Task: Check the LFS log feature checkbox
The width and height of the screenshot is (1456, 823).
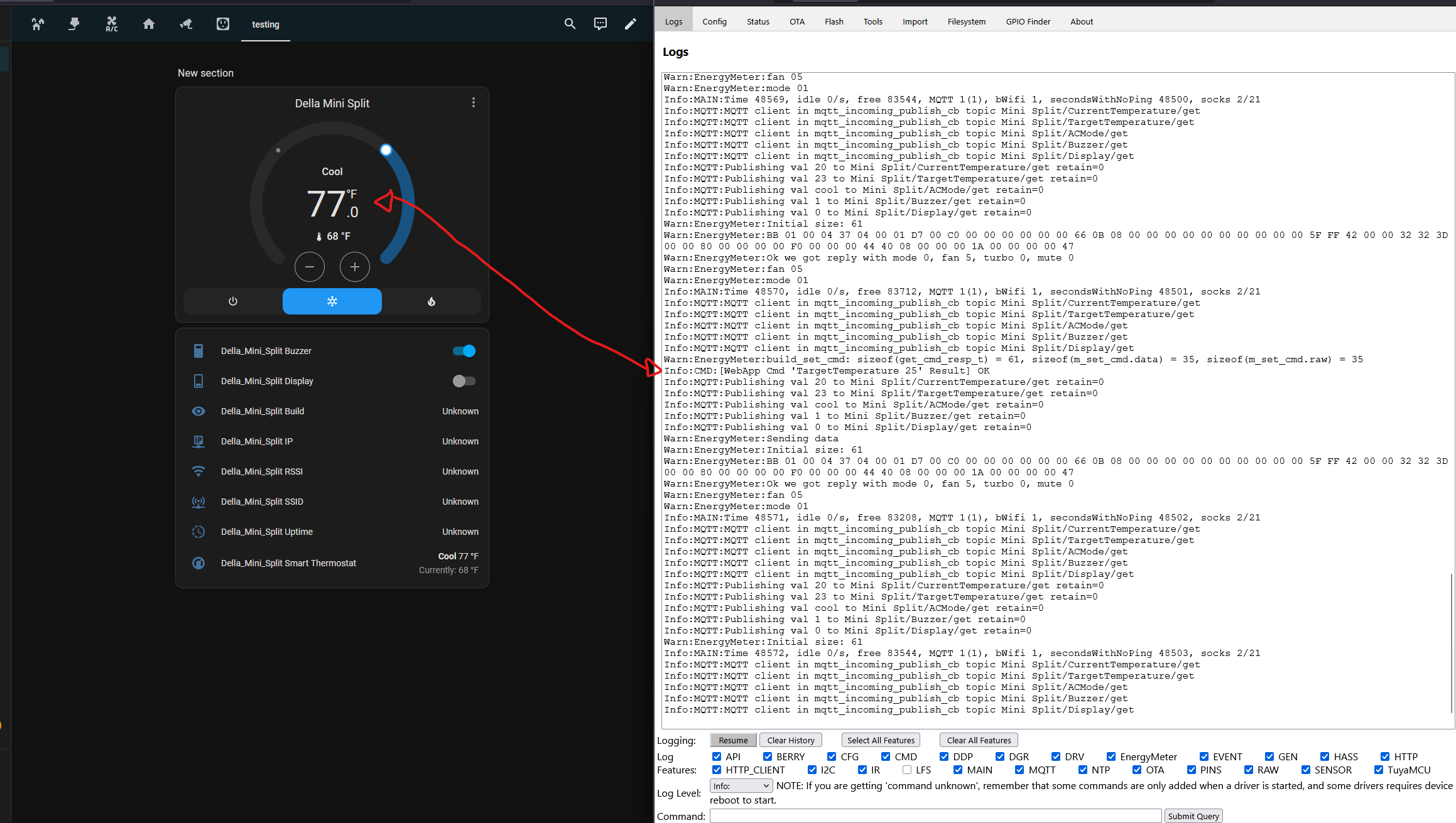Action: click(906, 770)
